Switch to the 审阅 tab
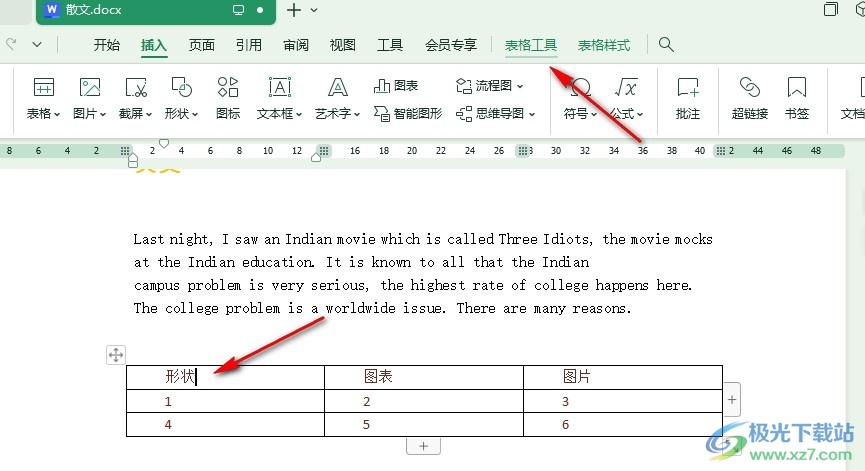 [296, 45]
